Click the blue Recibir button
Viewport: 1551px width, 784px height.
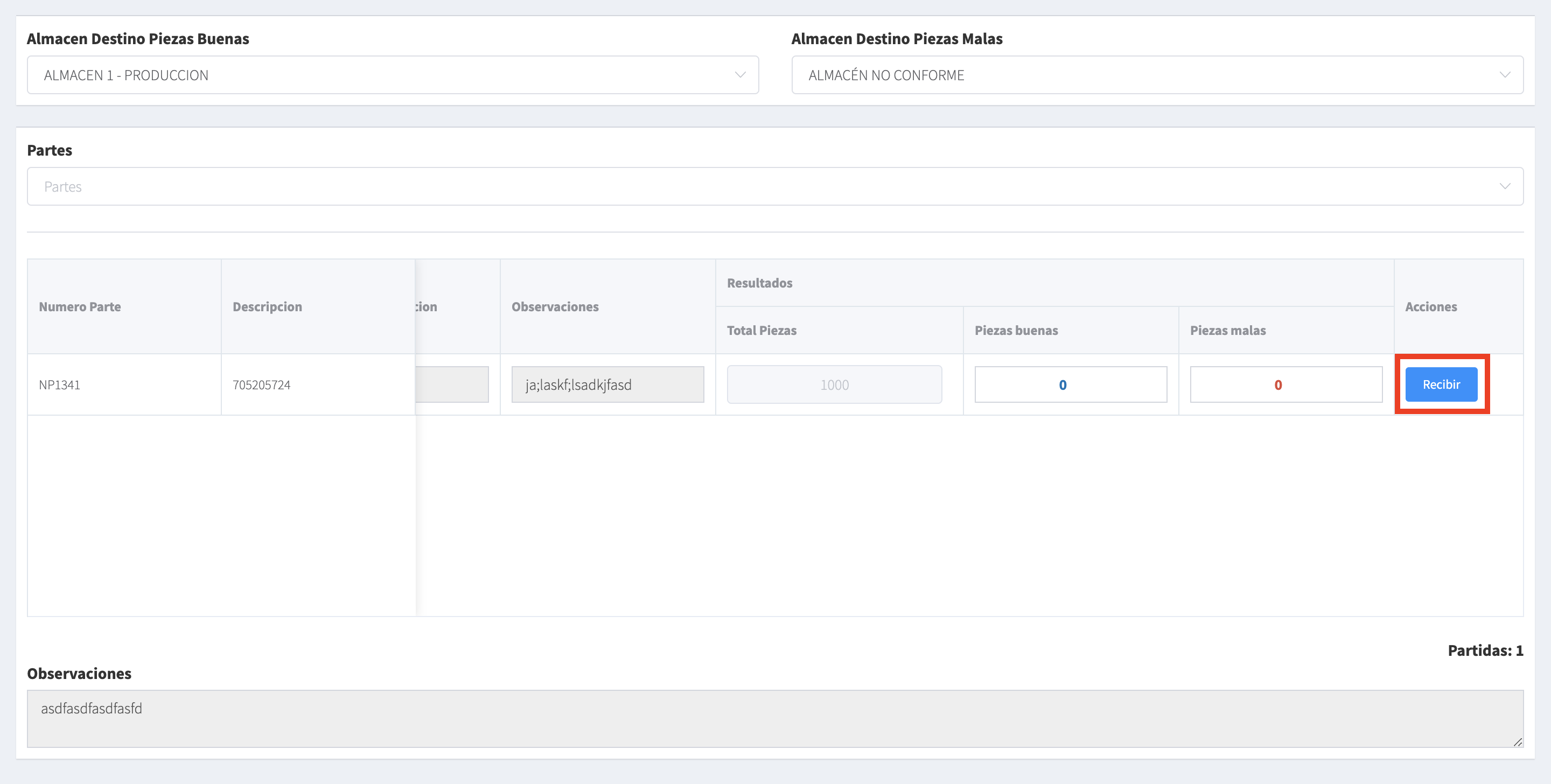(1441, 384)
